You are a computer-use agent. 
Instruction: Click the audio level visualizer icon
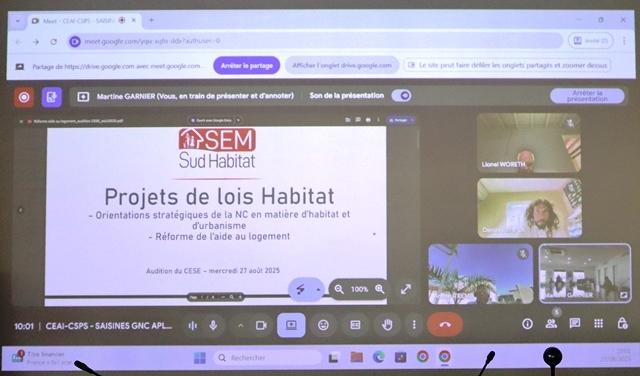(x=192, y=325)
